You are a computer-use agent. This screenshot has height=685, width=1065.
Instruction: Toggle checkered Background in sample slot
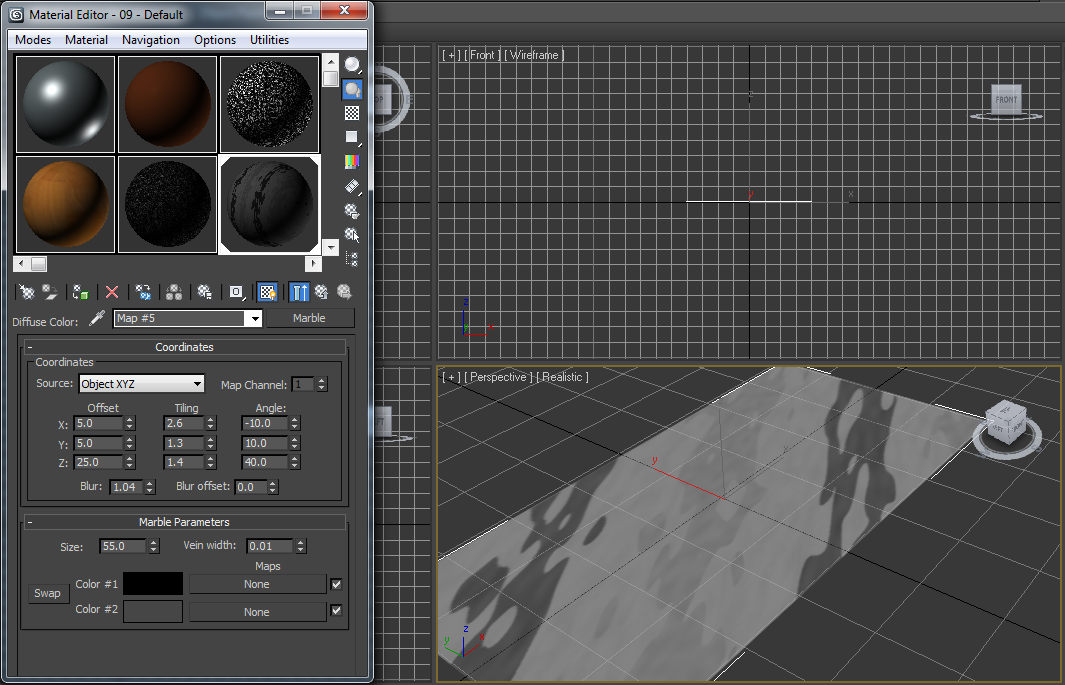353,113
